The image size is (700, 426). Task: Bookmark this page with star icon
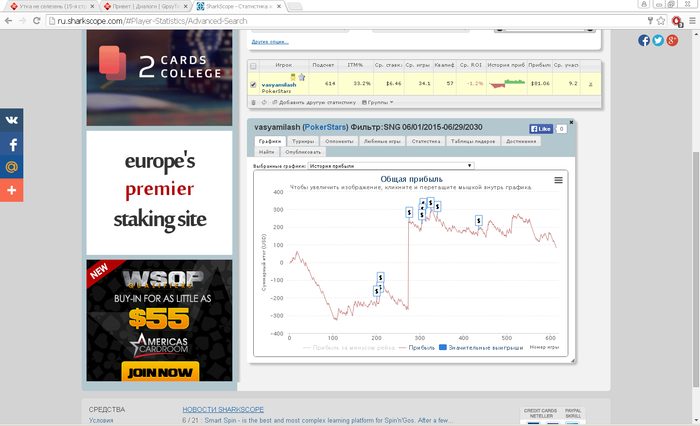click(661, 21)
